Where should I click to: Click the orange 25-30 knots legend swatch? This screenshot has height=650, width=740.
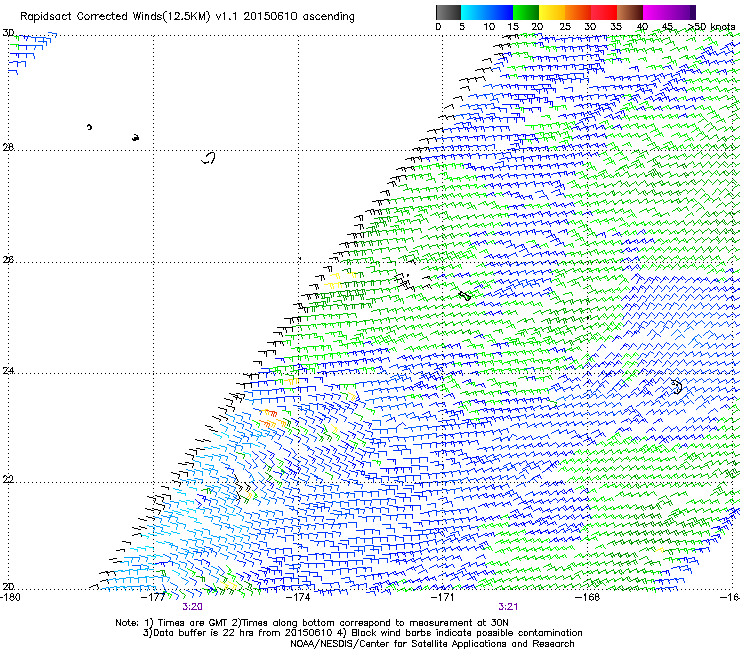tap(578, 12)
